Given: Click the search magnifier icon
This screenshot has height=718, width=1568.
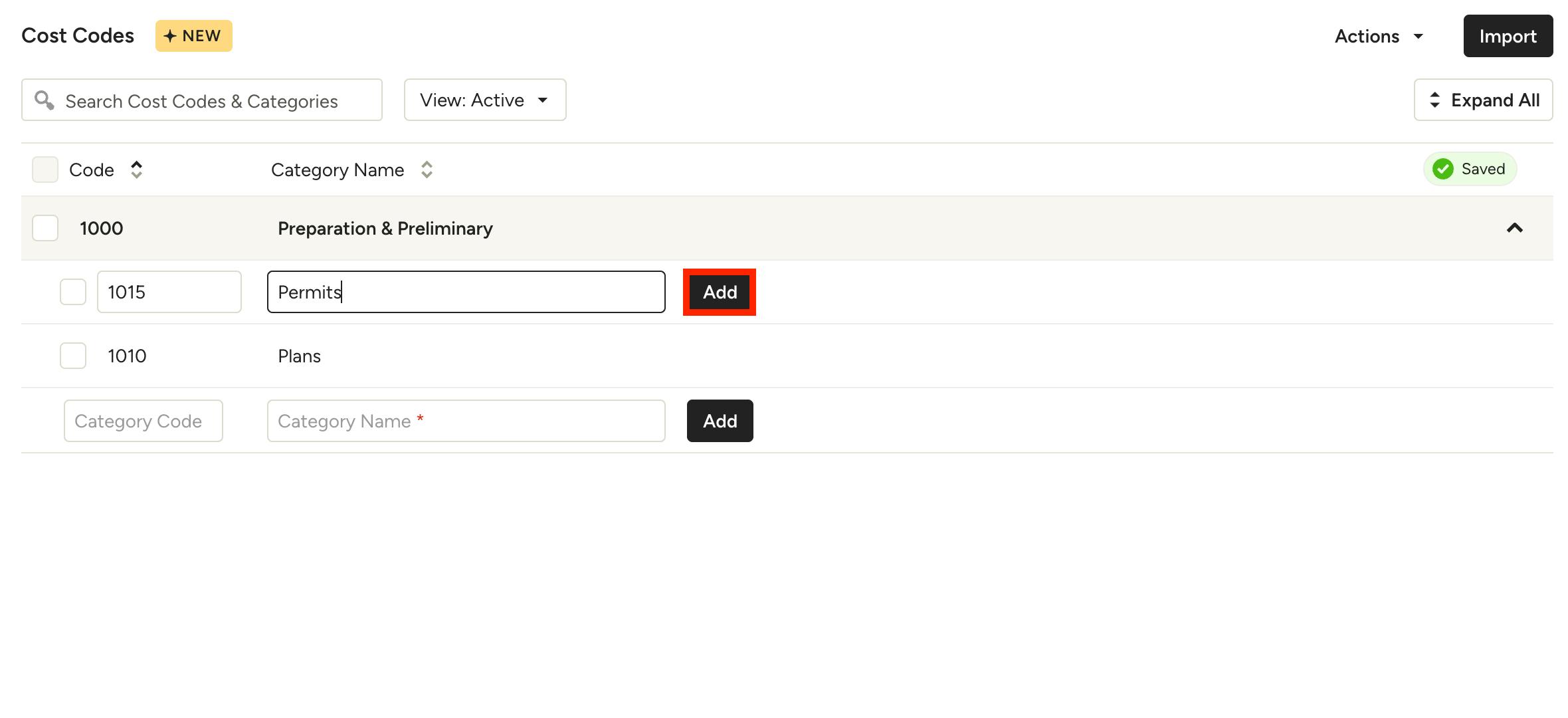Looking at the screenshot, I should coord(44,100).
